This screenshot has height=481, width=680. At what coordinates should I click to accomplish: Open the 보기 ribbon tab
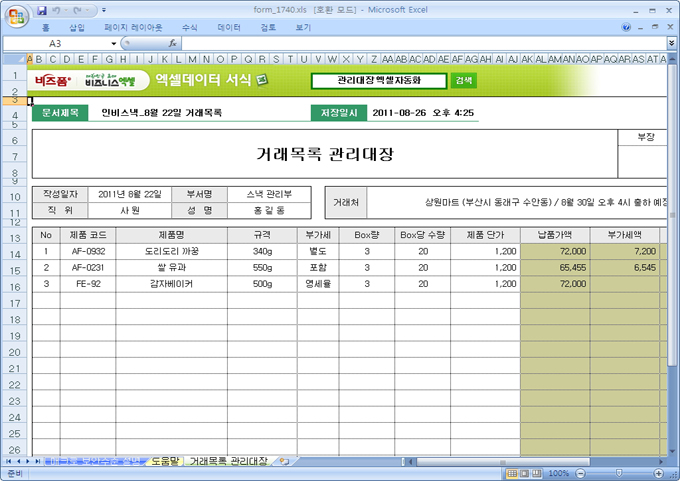coord(303,28)
